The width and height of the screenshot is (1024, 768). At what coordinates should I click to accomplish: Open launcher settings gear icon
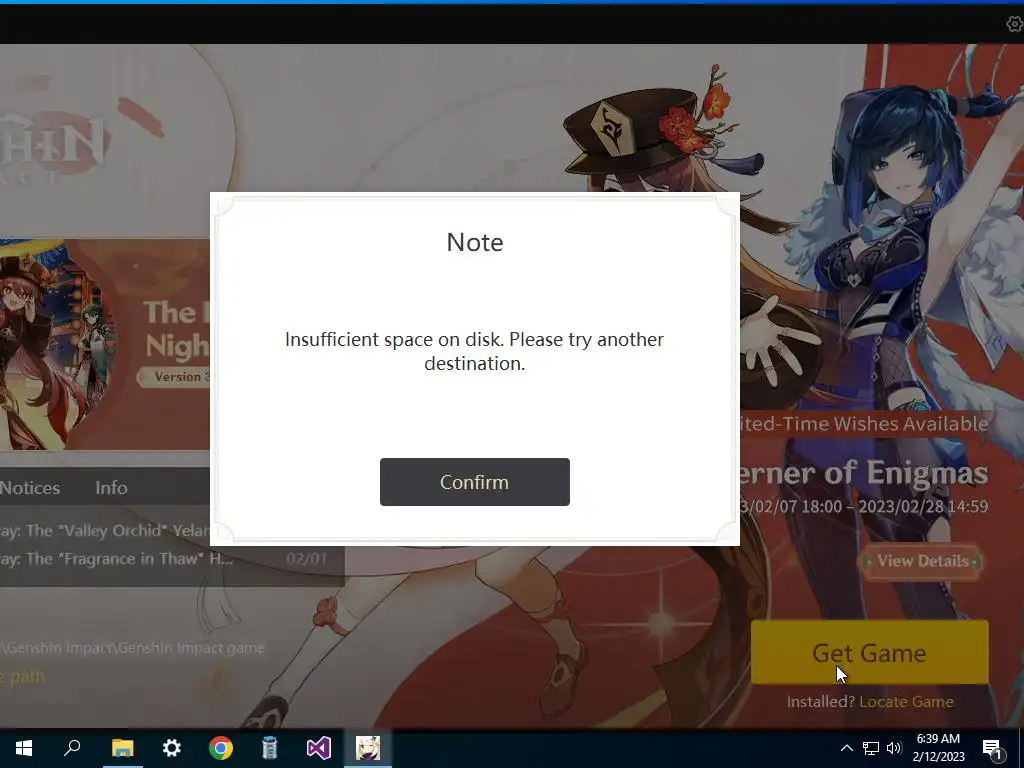click(1014, 24)
